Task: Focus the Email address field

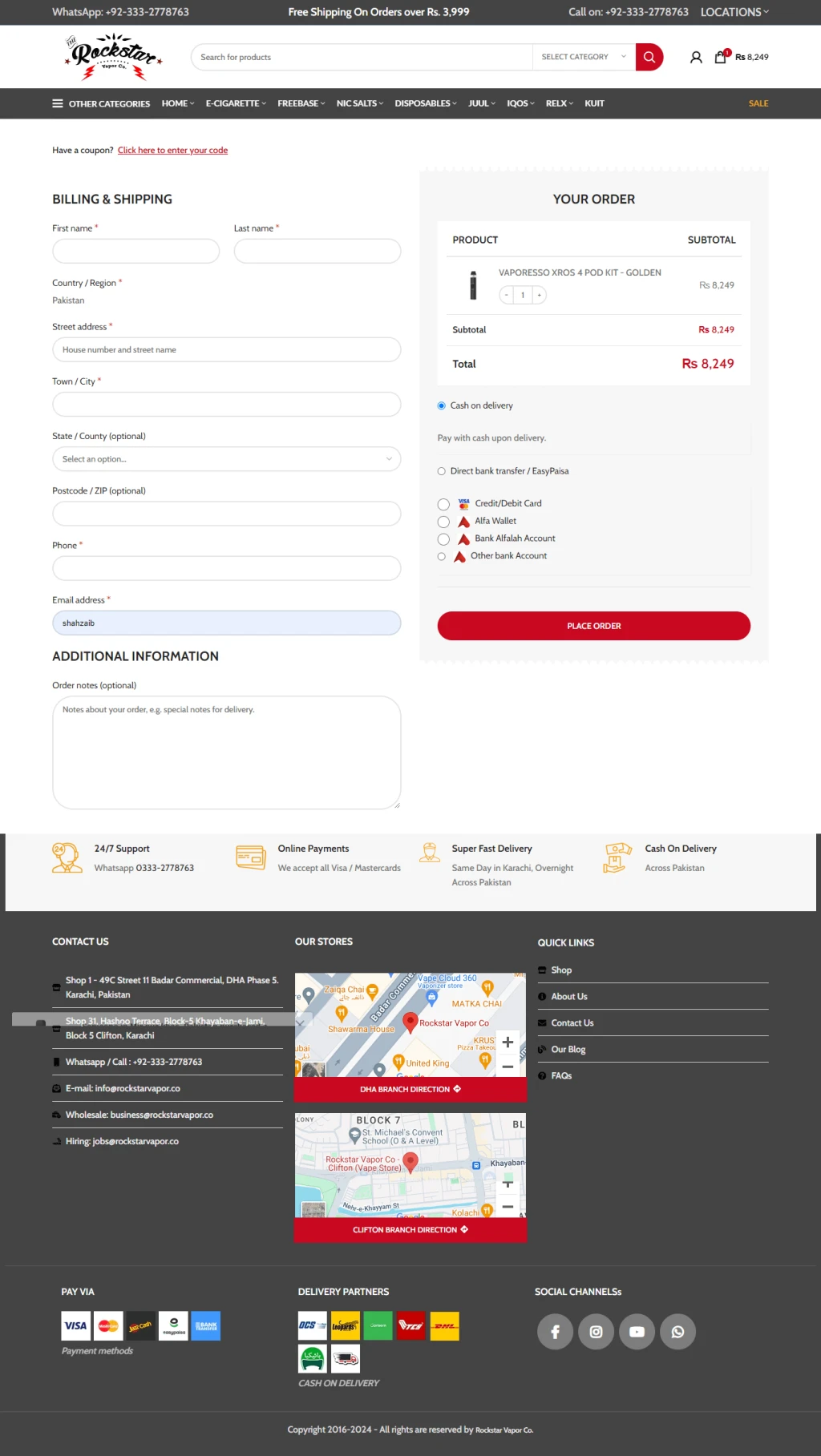Action: (x=227, y=623)
